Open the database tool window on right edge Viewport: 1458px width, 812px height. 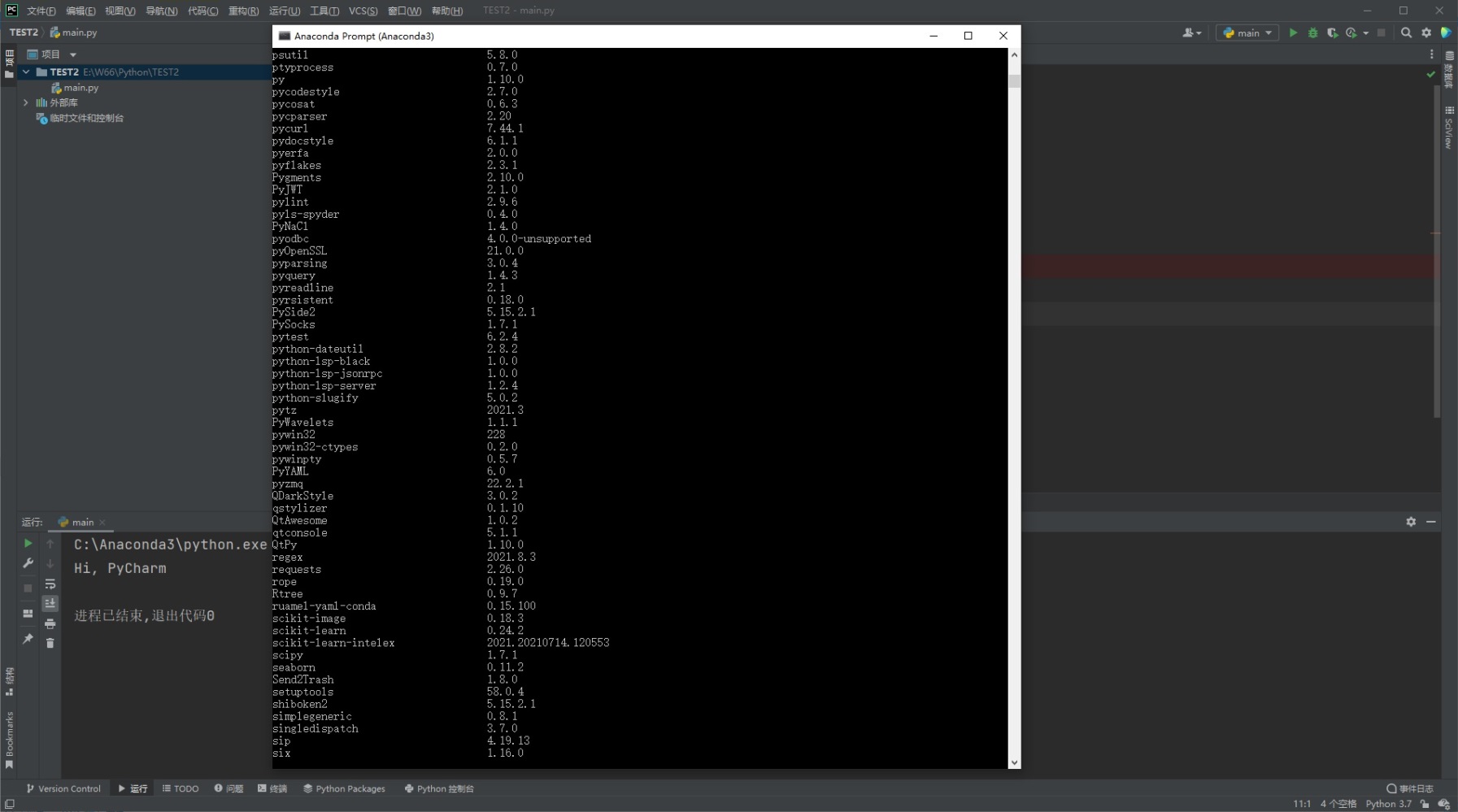click(1449, 70)
